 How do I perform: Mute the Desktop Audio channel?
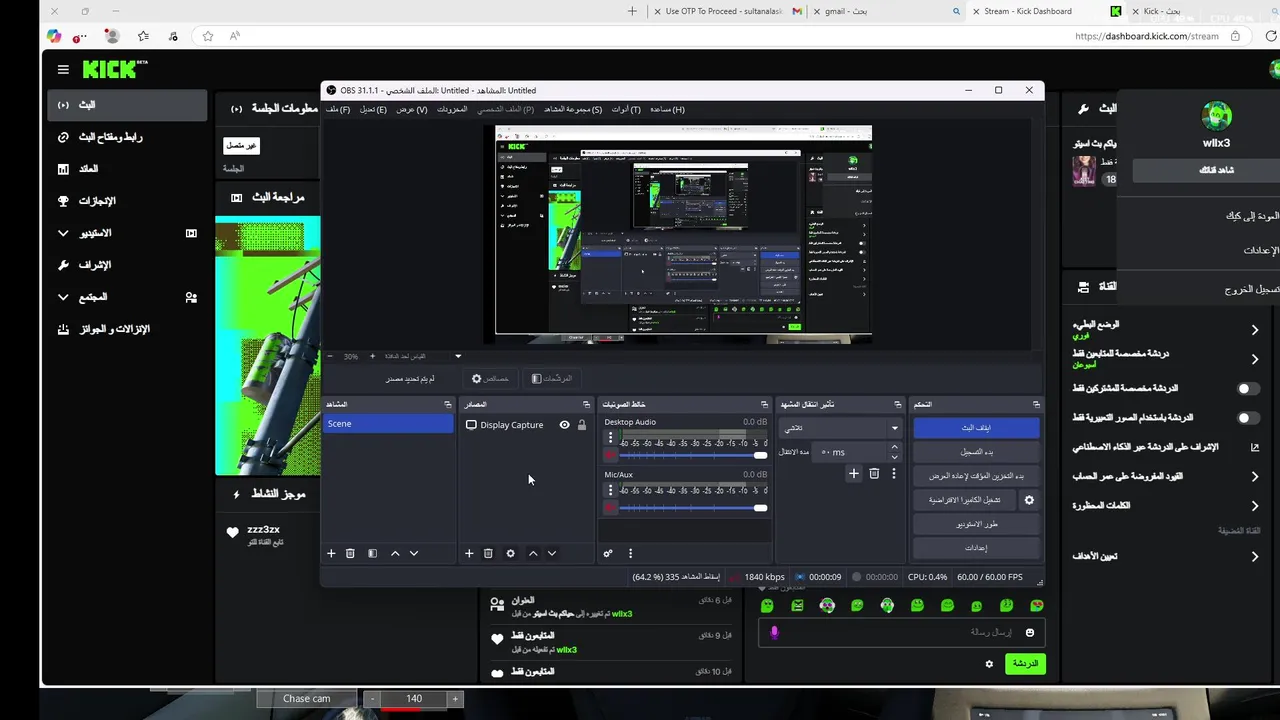point(610,455)
